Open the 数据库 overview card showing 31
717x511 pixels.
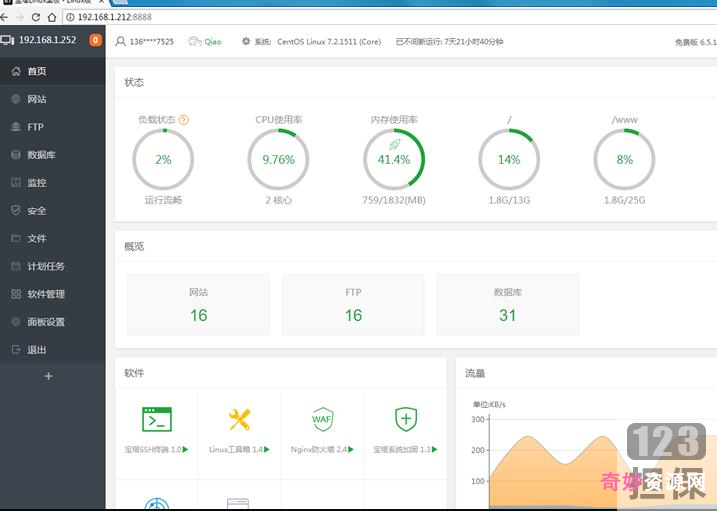(x=508, y=305)
